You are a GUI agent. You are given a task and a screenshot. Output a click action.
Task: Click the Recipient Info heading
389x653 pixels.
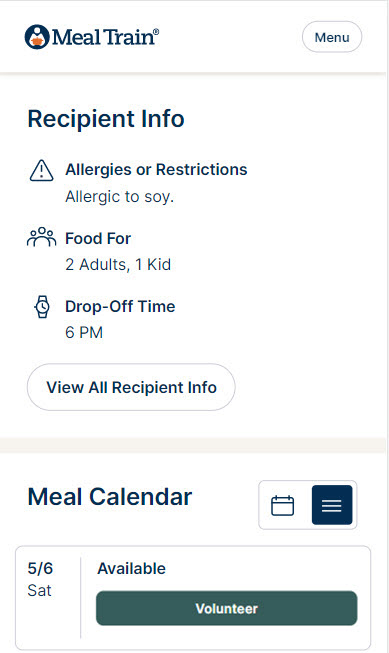pos(106,119)
